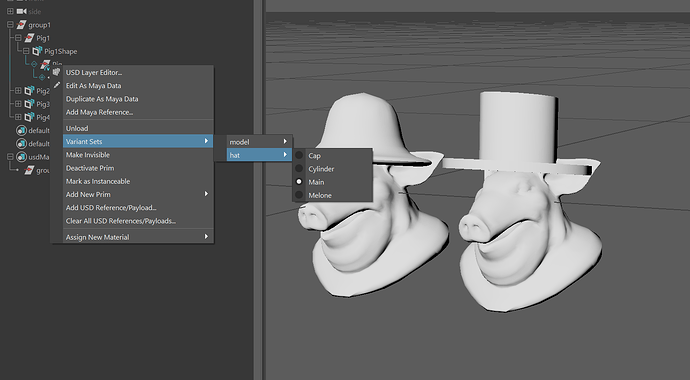Screen dimensions: 690x380
Task: Choose Make Invisible from context menu
Action: point(137,154)
